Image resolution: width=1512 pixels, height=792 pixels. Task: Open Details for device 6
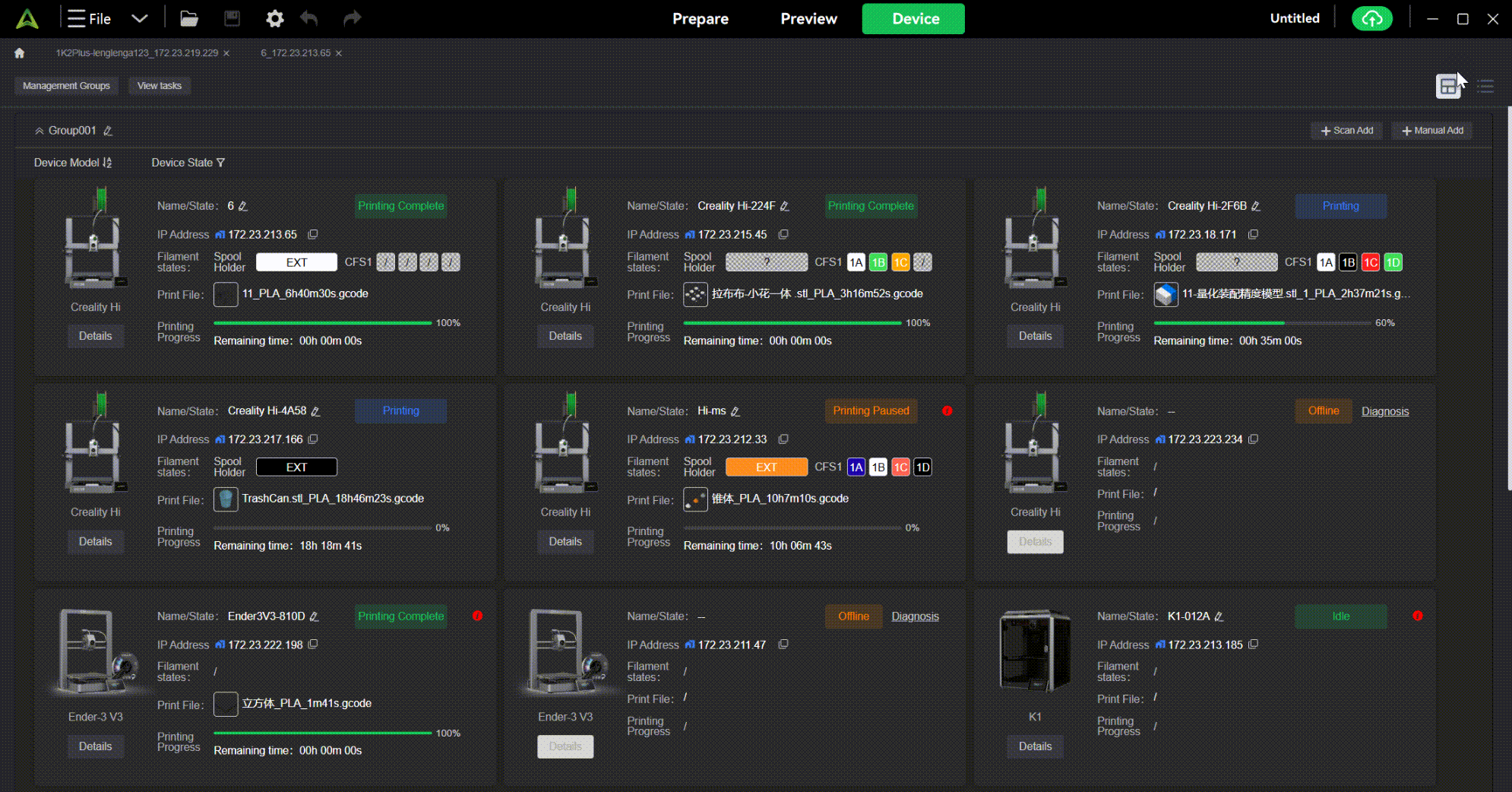(x=95, y=336)
